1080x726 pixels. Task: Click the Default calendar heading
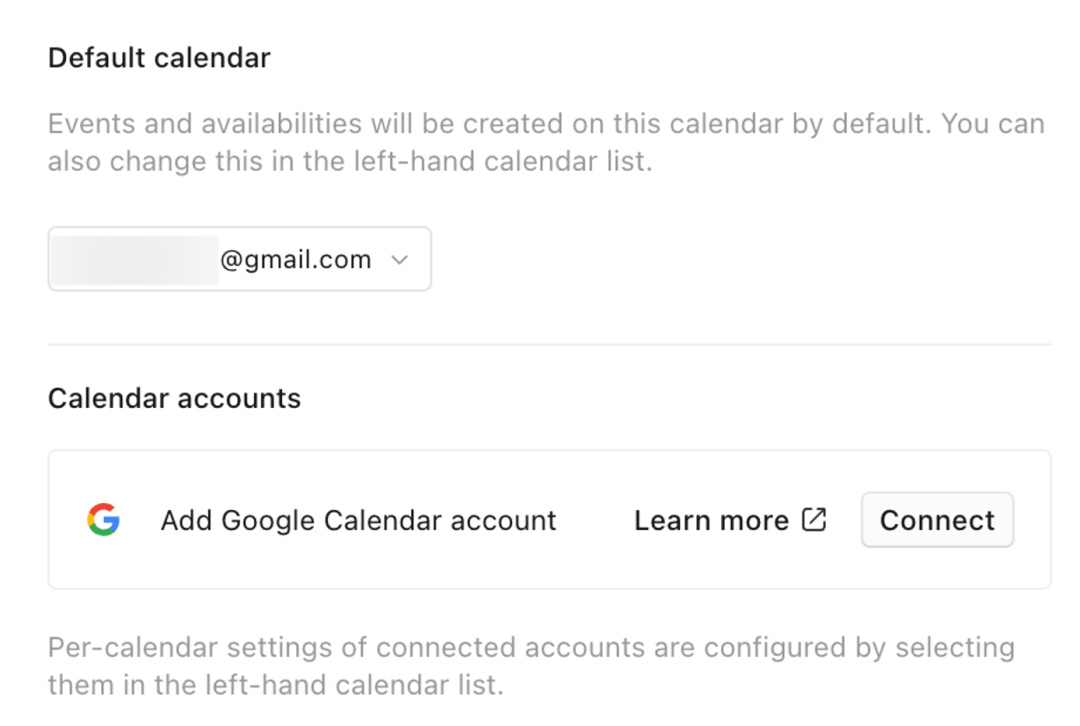click(159, 58)
